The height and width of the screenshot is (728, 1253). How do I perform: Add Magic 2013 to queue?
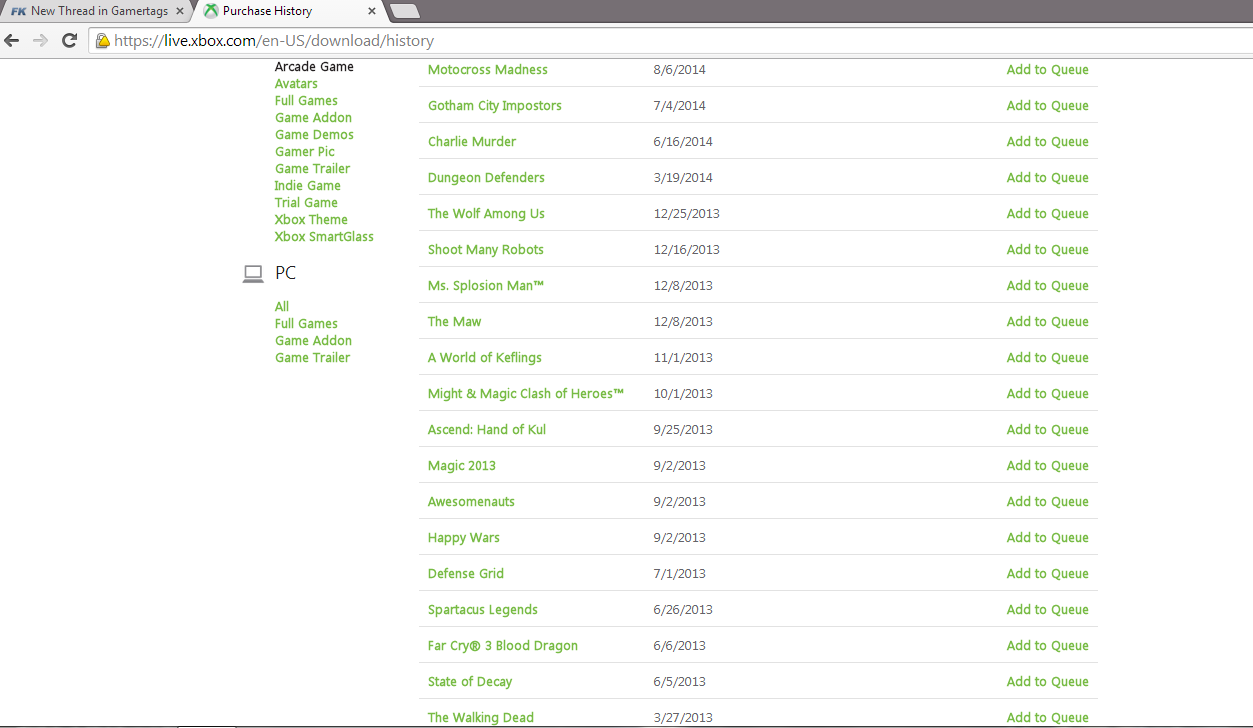tap(1047, 466)
